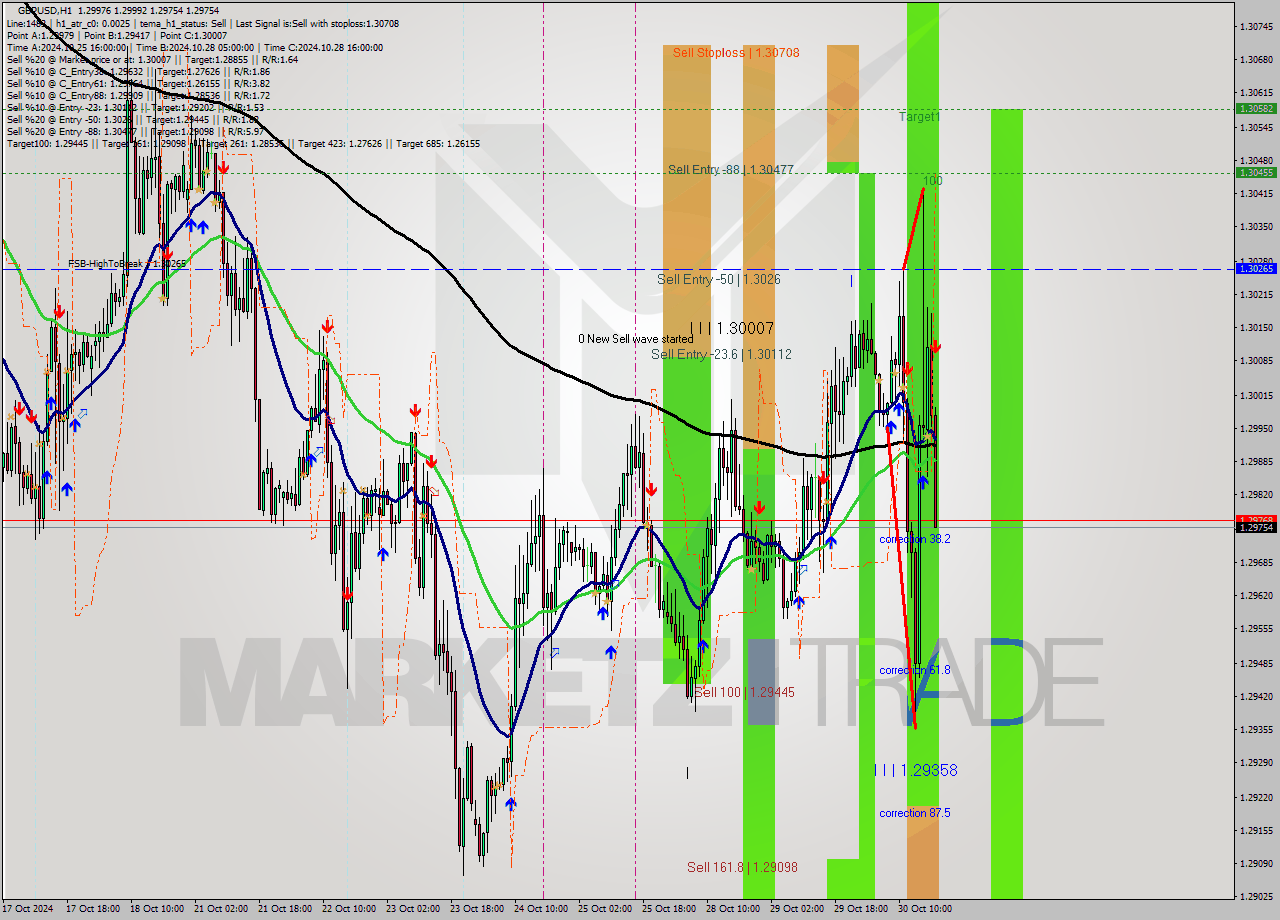The width and height of the screenshot is (1280, 920).
Task: Click the '21 Oct 18:00' time axis label
Action: pyautogui.click(x=285, y=909)
